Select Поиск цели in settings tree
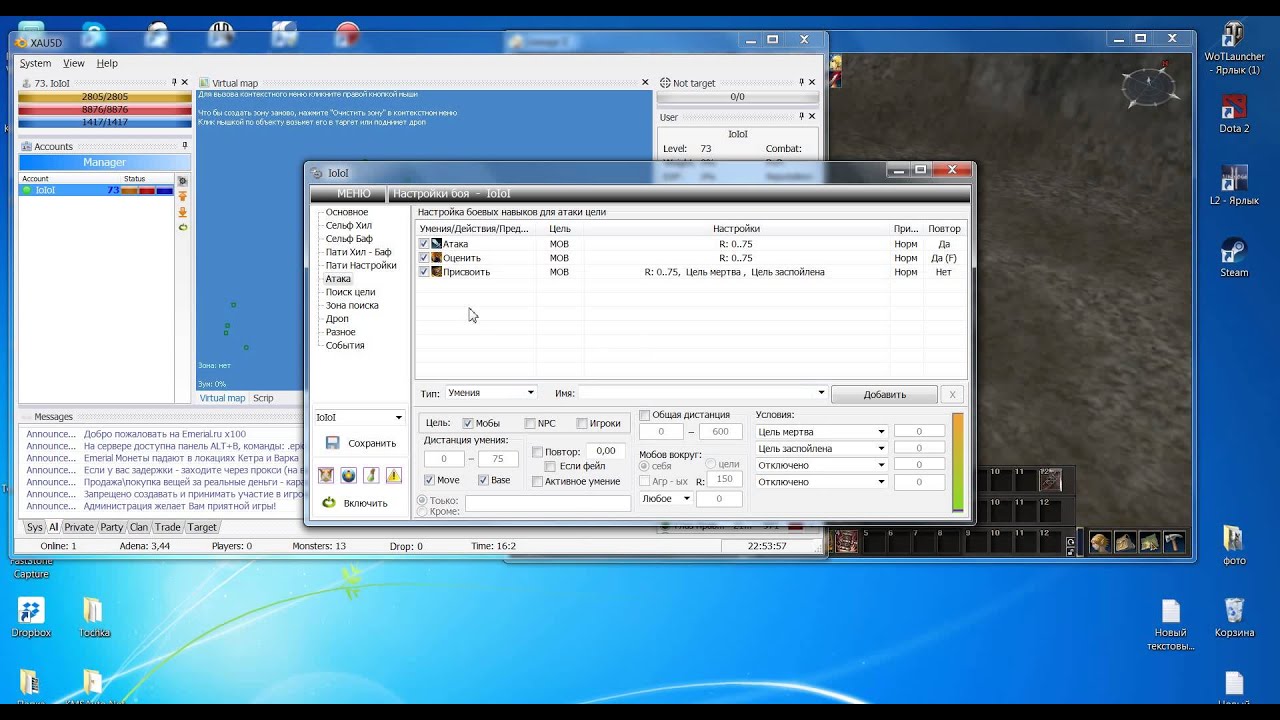This screenshot has height=720, width=1280. coord(350,292)
